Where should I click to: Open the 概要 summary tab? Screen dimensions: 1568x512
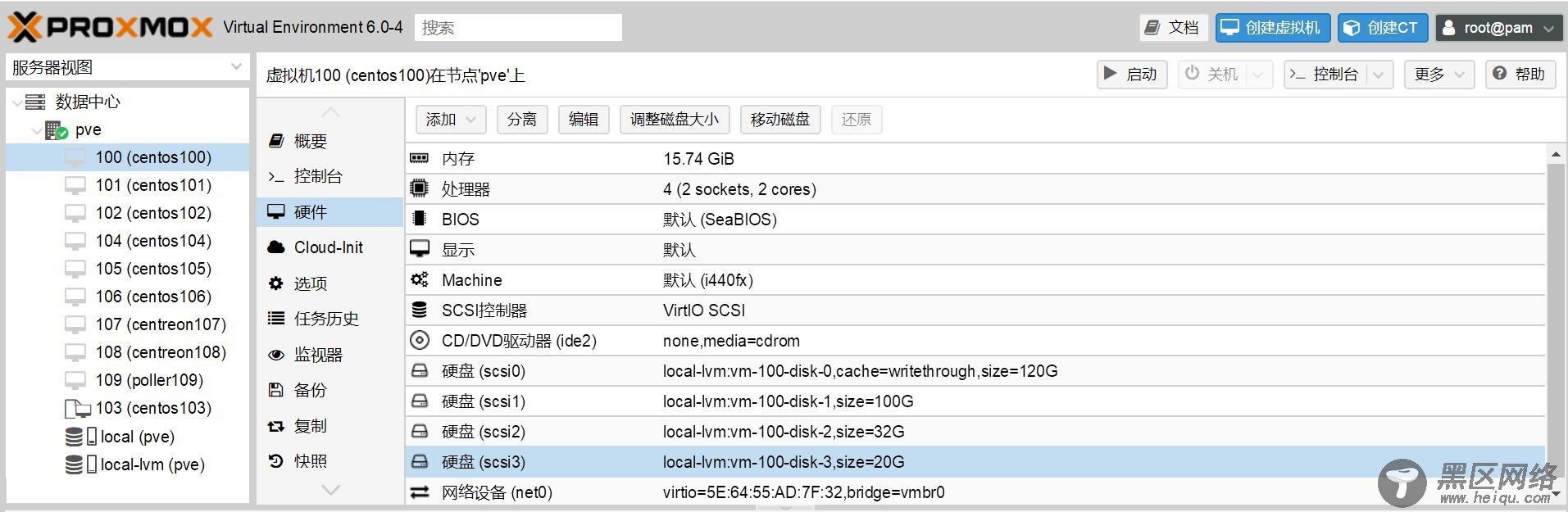click(330, 141)
